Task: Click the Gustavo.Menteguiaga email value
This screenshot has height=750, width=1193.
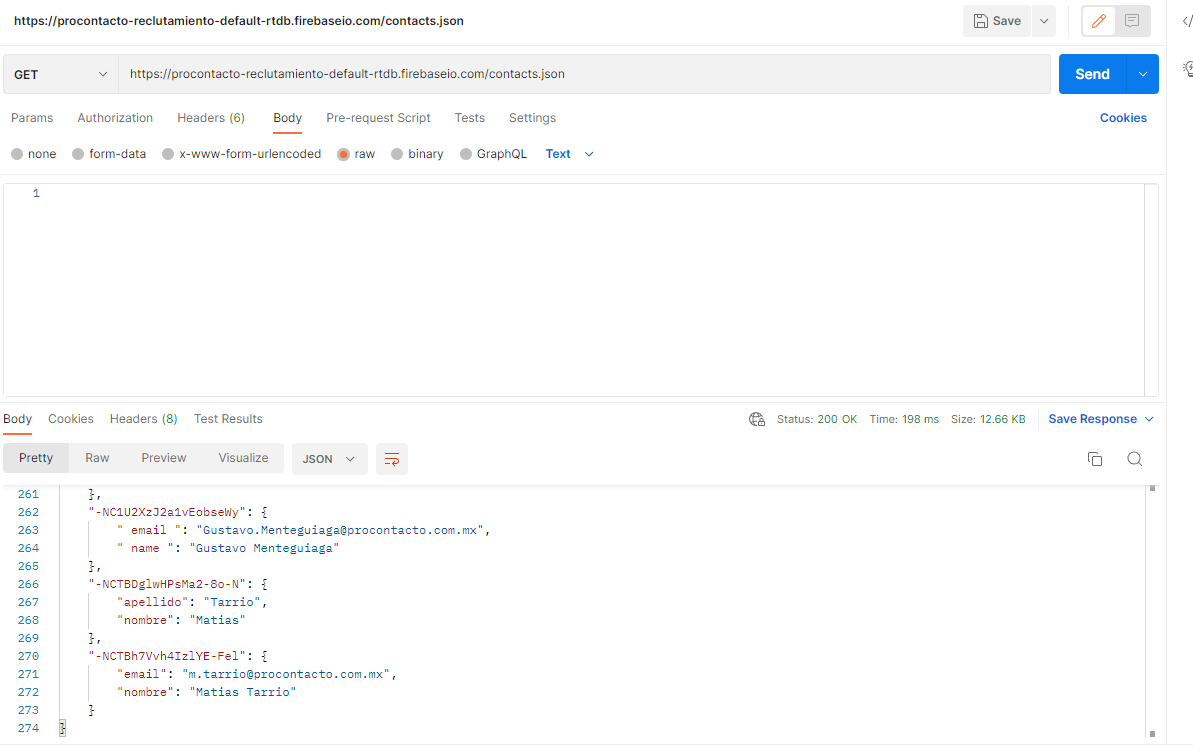Action: point(340,531)
